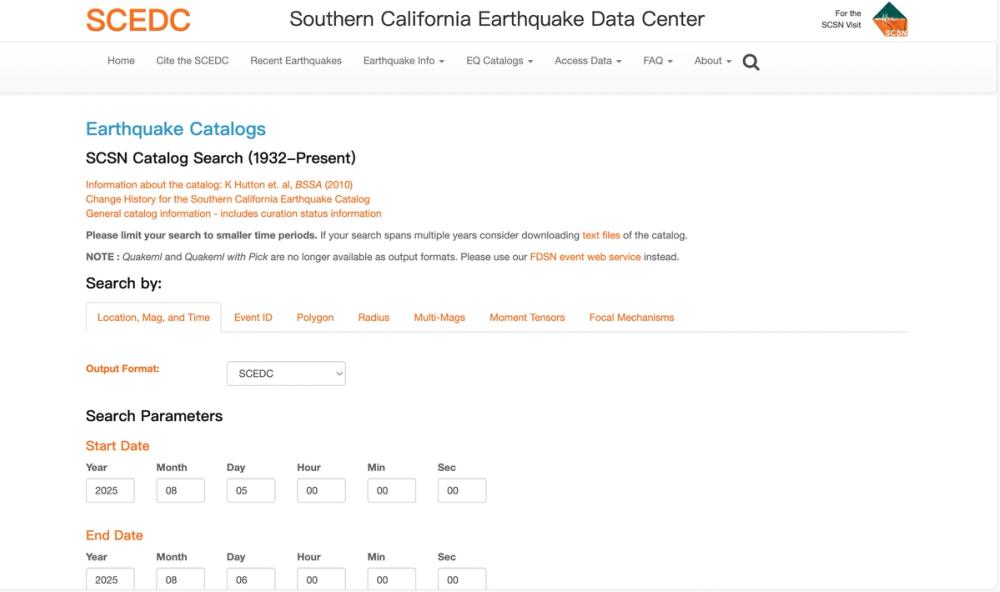
Task: Open the Output Format SCEDC dropdown
Action: [286, 374]
